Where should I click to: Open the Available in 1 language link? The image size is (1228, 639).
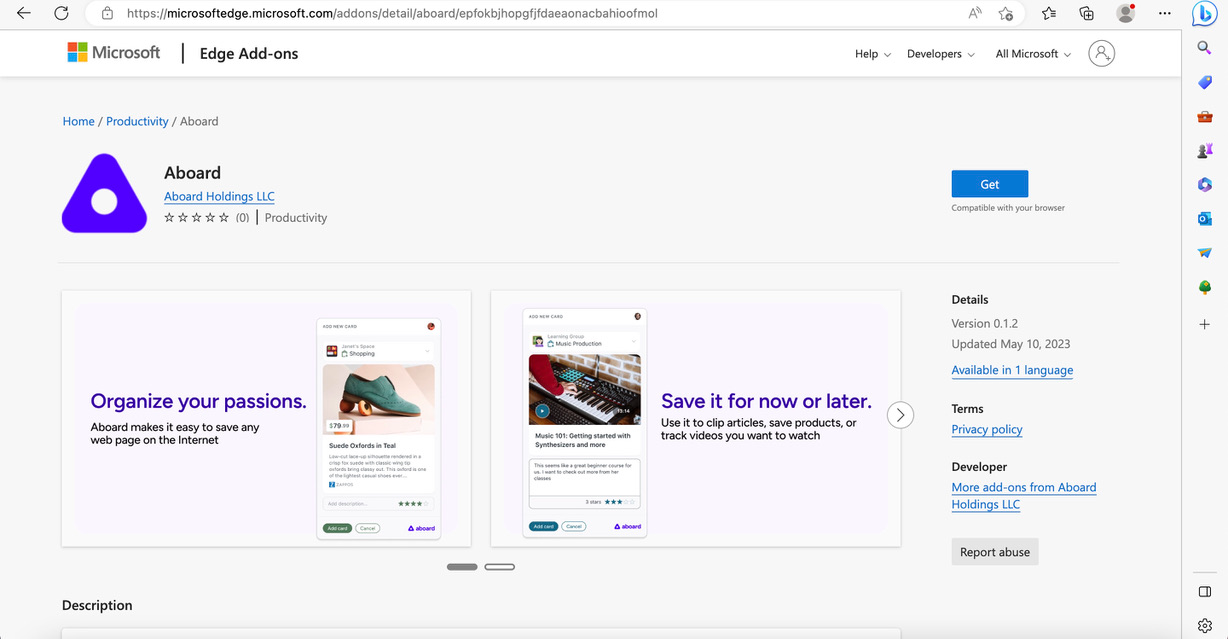(x=1012, y=370)
